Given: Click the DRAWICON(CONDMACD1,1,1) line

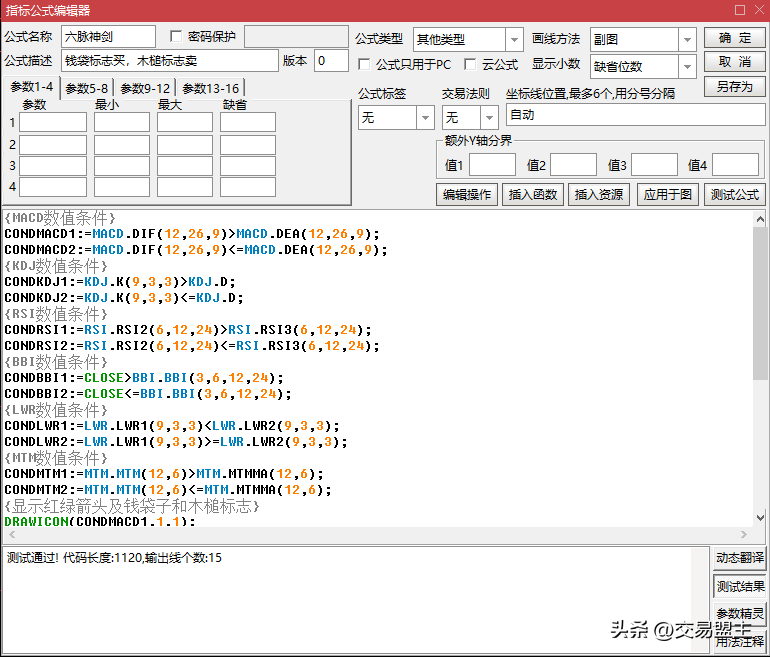Looking at the screenshot, I should point(100,521).
